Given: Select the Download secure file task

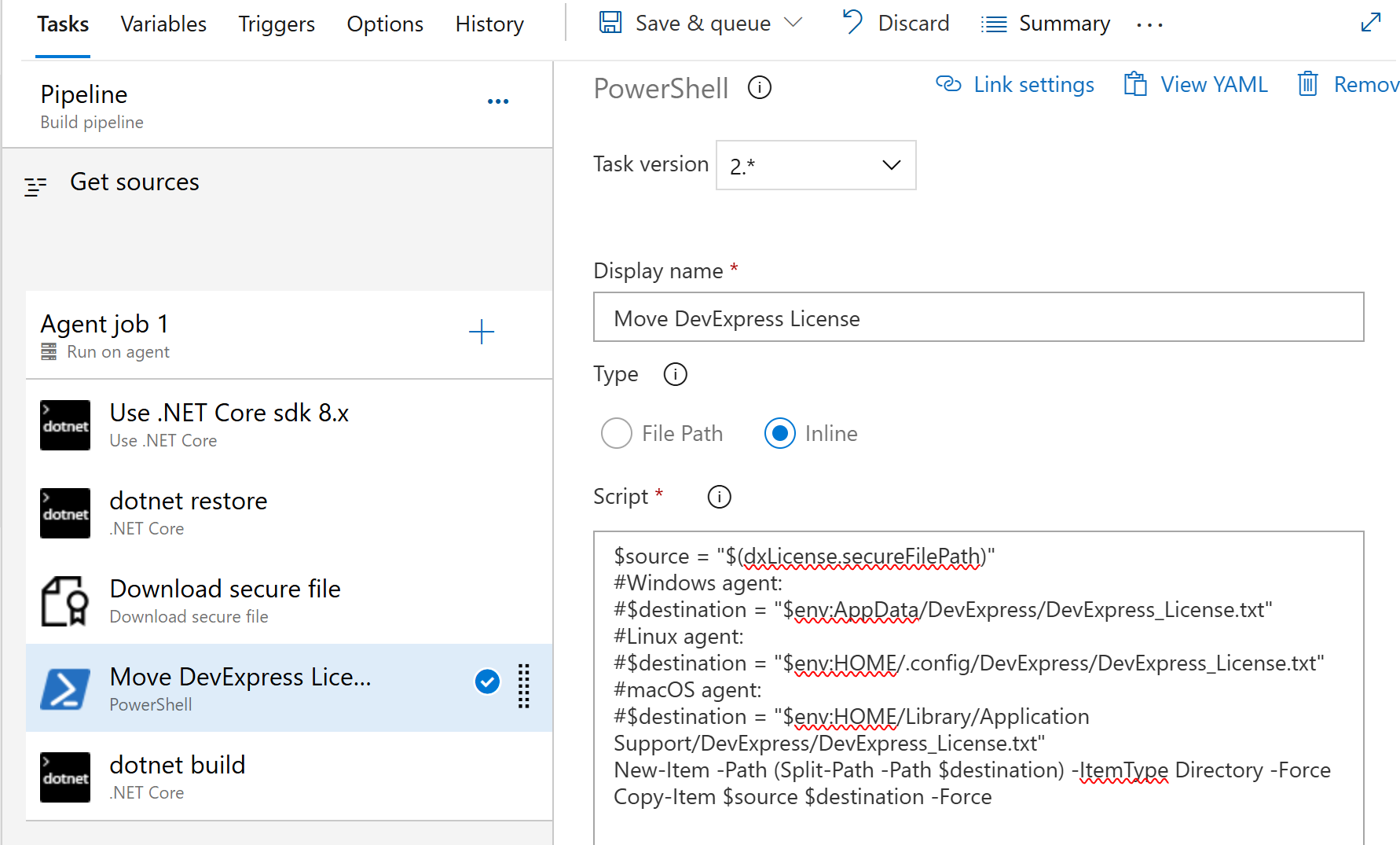Looking at the screenshot, I should click(289, 601).
